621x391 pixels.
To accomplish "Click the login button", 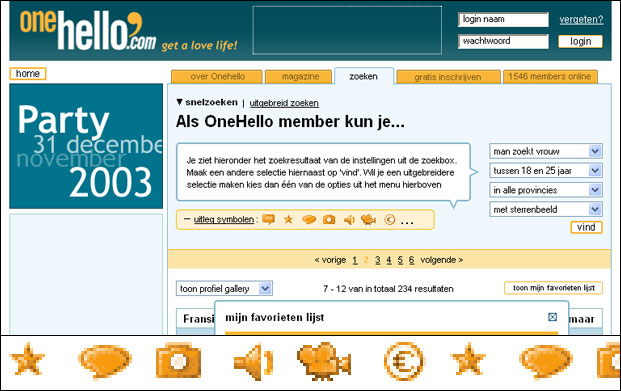I will point(580,41).
